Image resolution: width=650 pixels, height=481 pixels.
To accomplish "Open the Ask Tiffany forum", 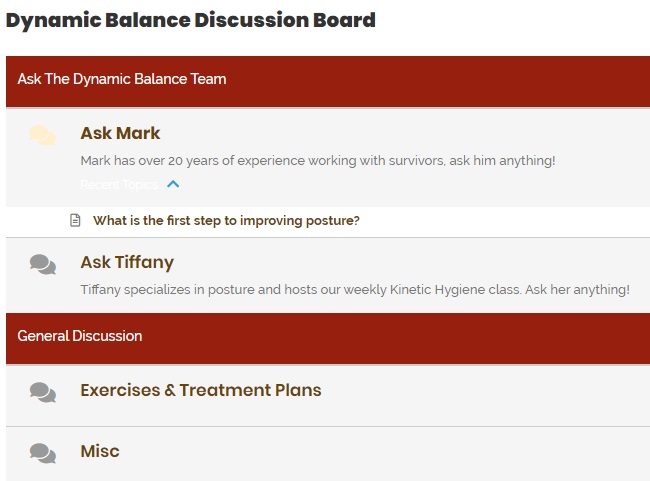I will 127,262.
